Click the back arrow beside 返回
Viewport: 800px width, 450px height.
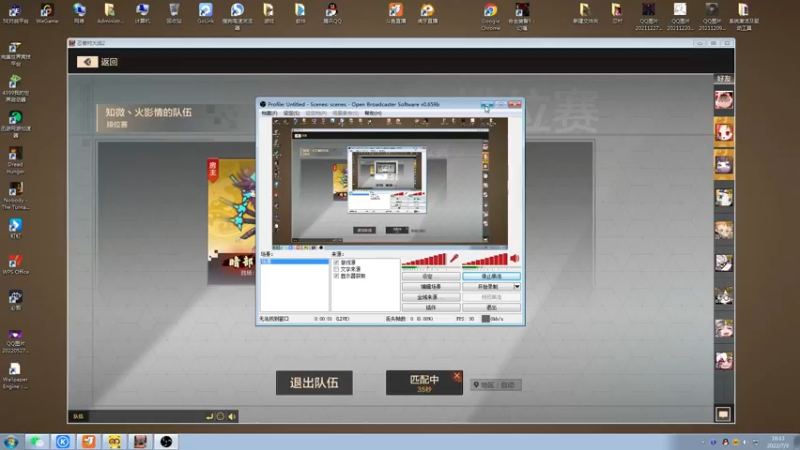[x=87, y=62]
